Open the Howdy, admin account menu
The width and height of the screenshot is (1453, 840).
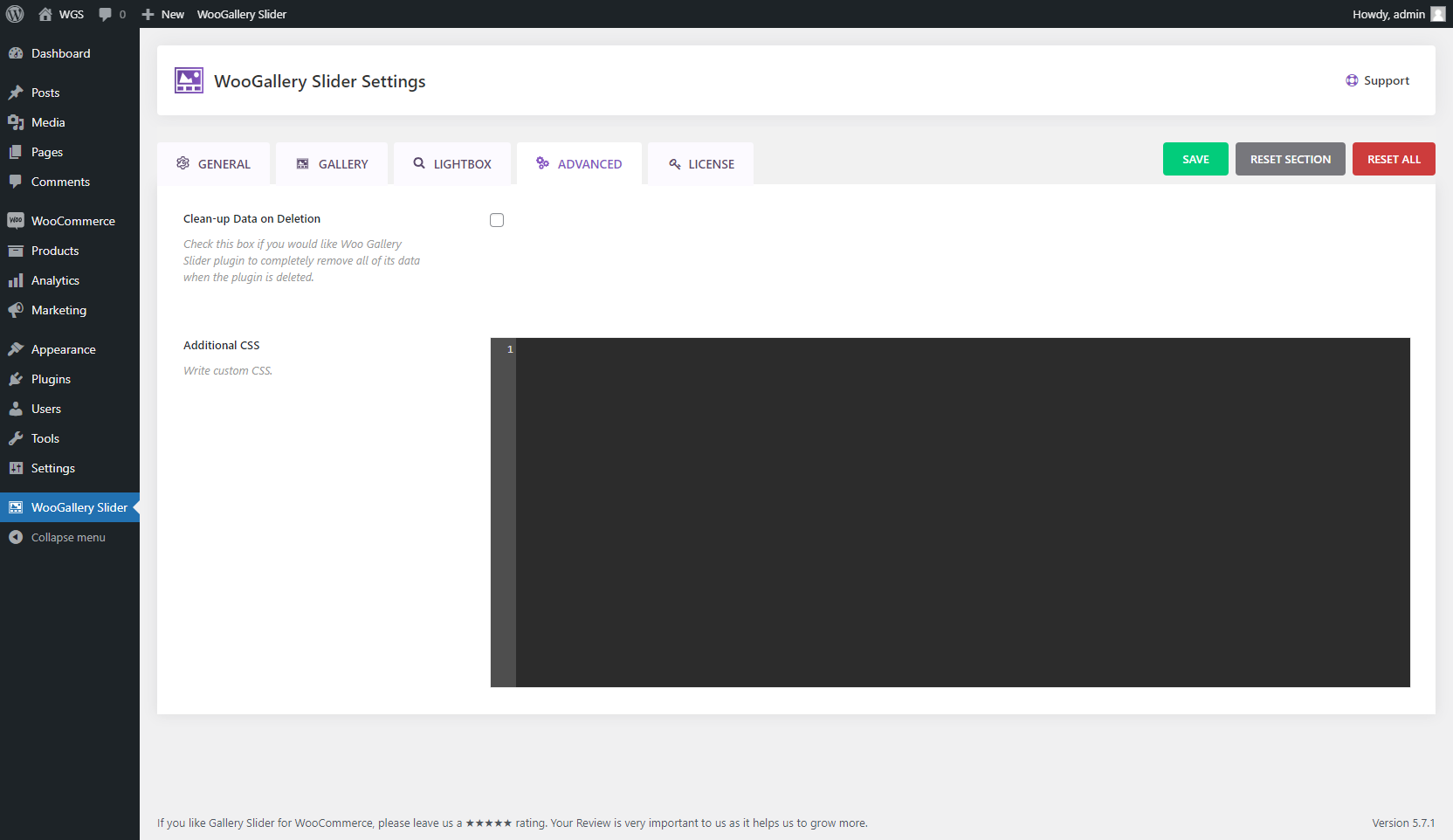tap(1388, 14)
